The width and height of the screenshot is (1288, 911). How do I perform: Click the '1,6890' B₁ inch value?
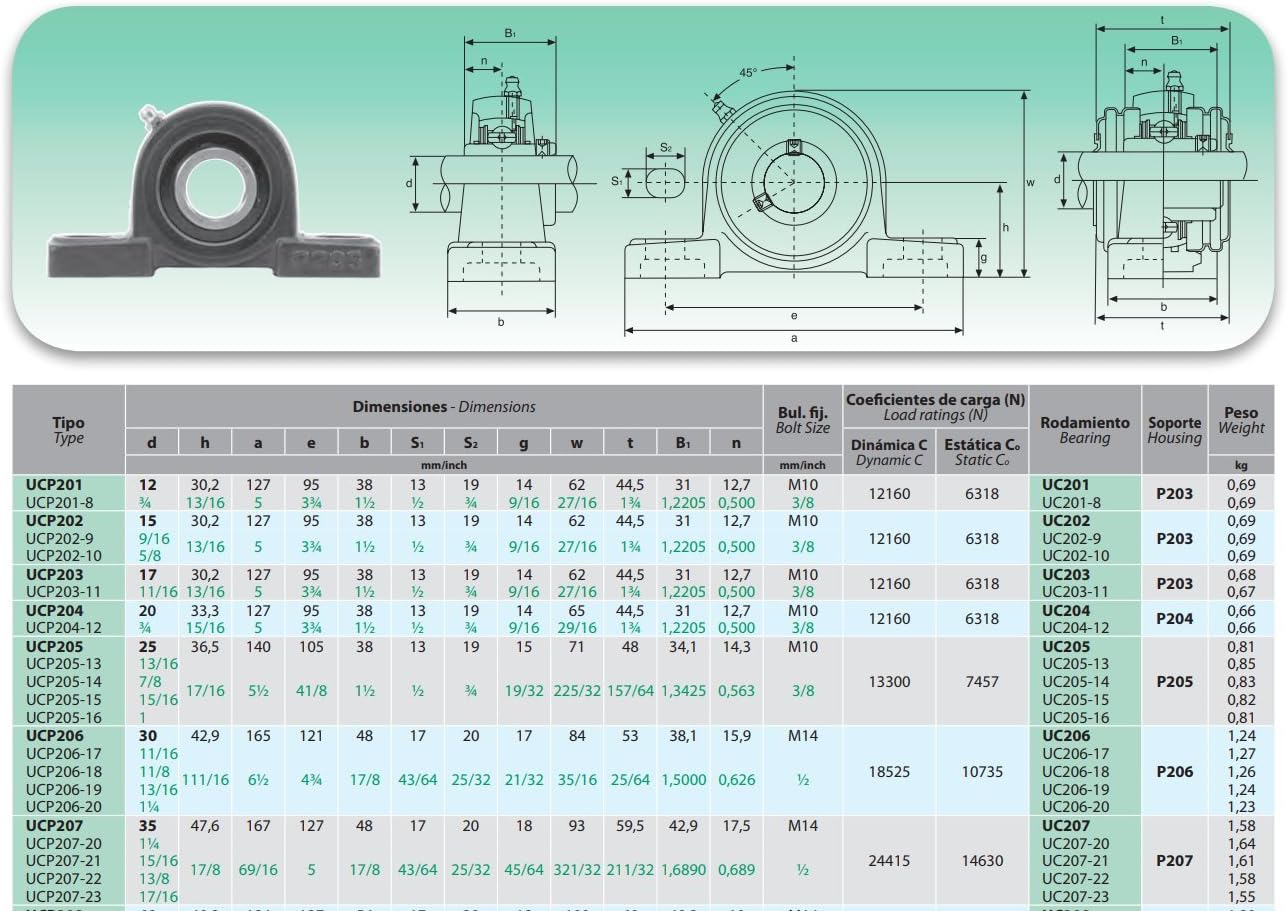pyautogui.click(x=683, y=870)
